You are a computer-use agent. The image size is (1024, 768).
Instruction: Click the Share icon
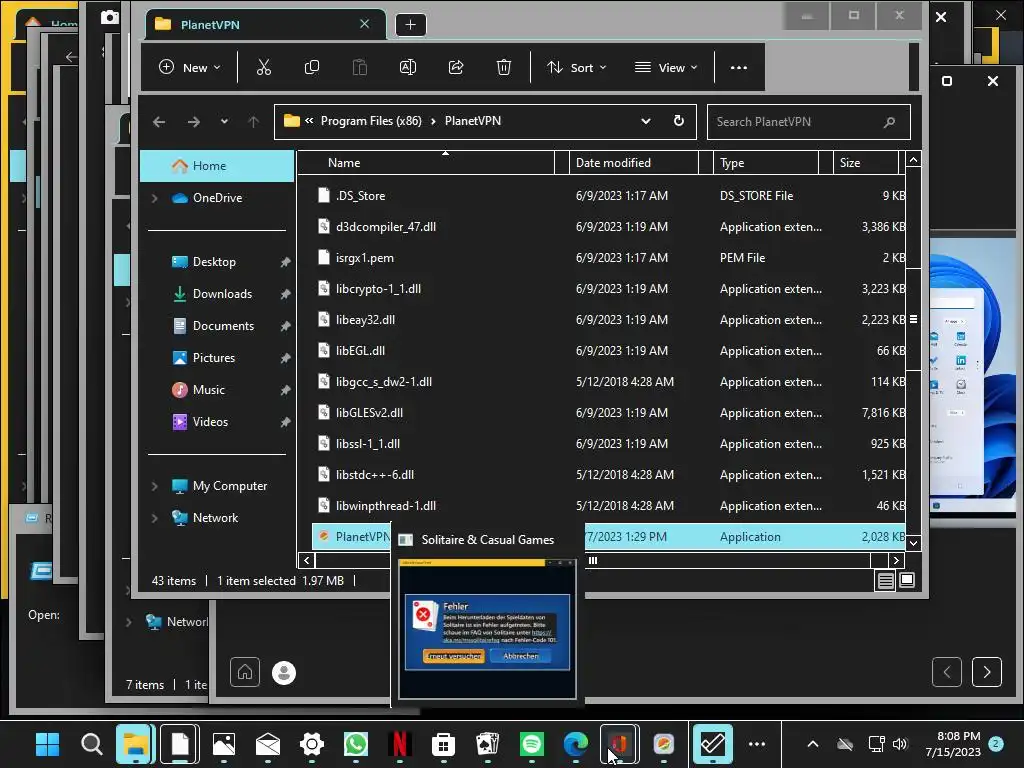[456, 67]
